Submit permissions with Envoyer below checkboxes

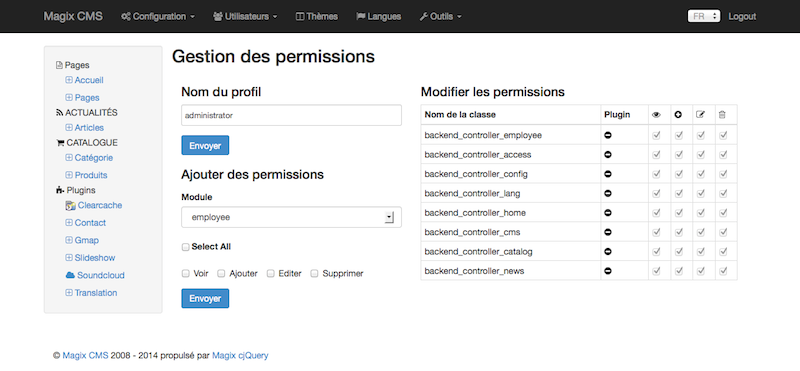pyautogui.click(x=205, y=299)
